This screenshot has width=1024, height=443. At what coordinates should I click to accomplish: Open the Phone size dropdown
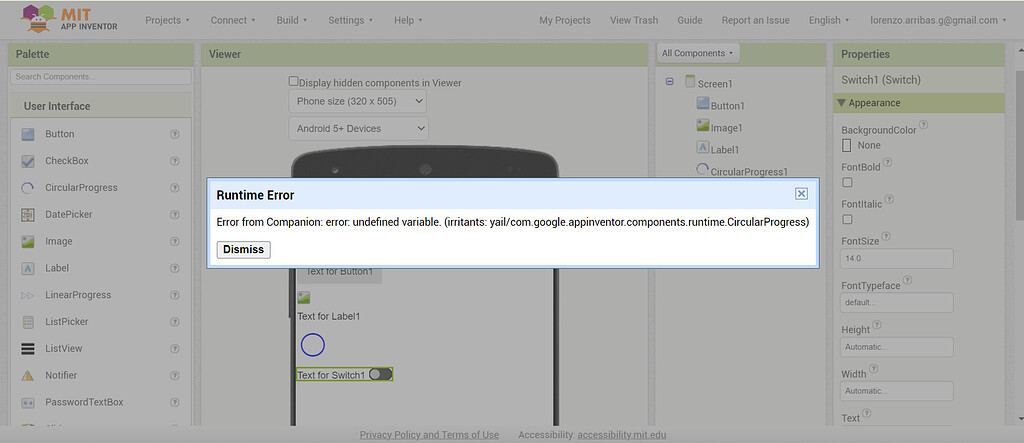358,101
